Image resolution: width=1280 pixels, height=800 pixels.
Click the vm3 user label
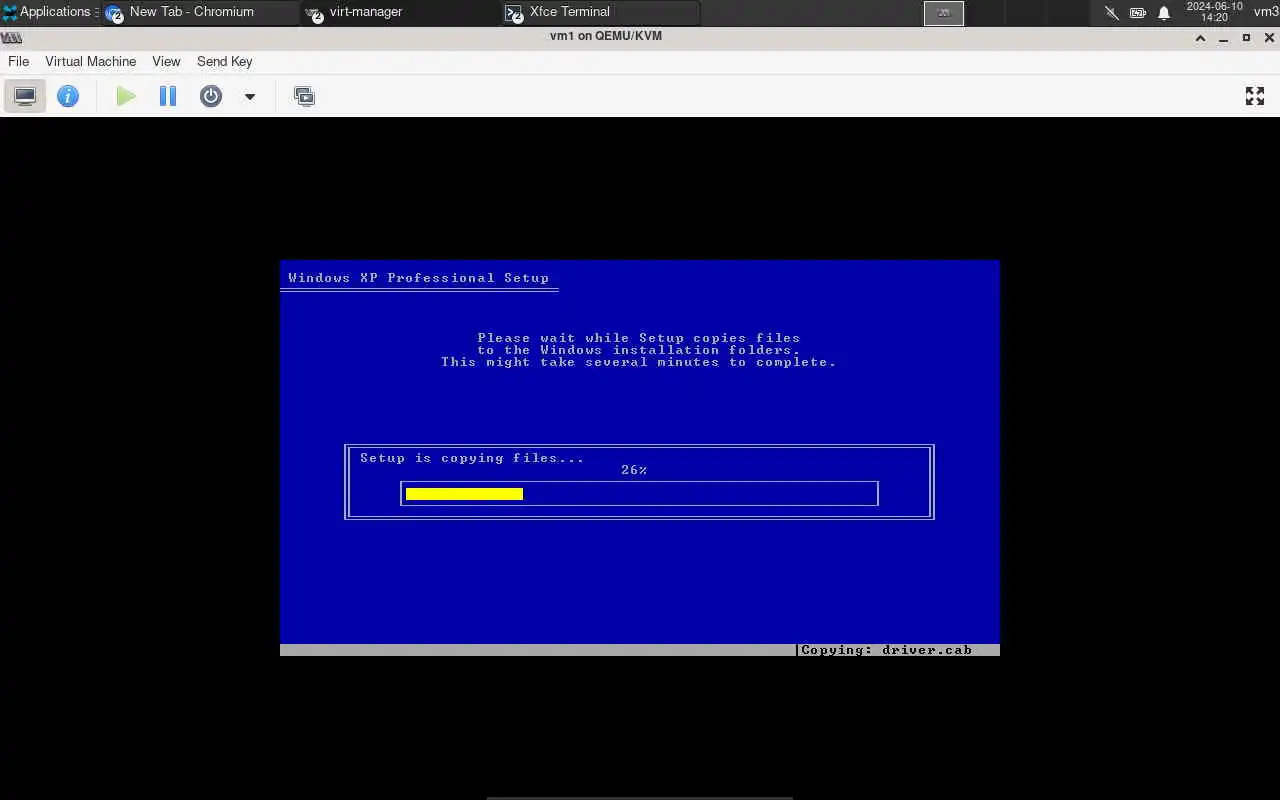pos(1266,12)
